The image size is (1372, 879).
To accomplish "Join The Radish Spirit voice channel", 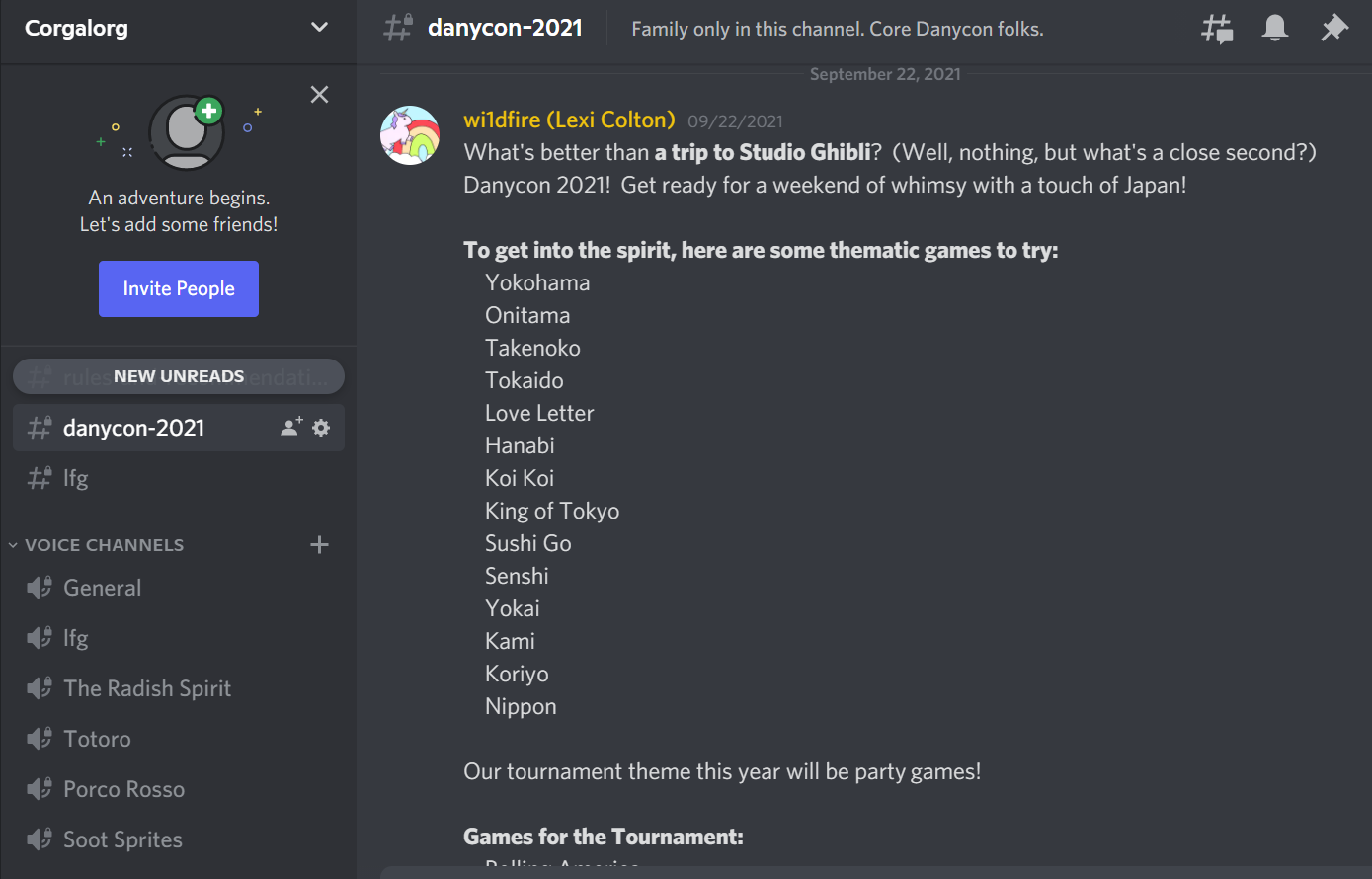I will pos(178,688).
